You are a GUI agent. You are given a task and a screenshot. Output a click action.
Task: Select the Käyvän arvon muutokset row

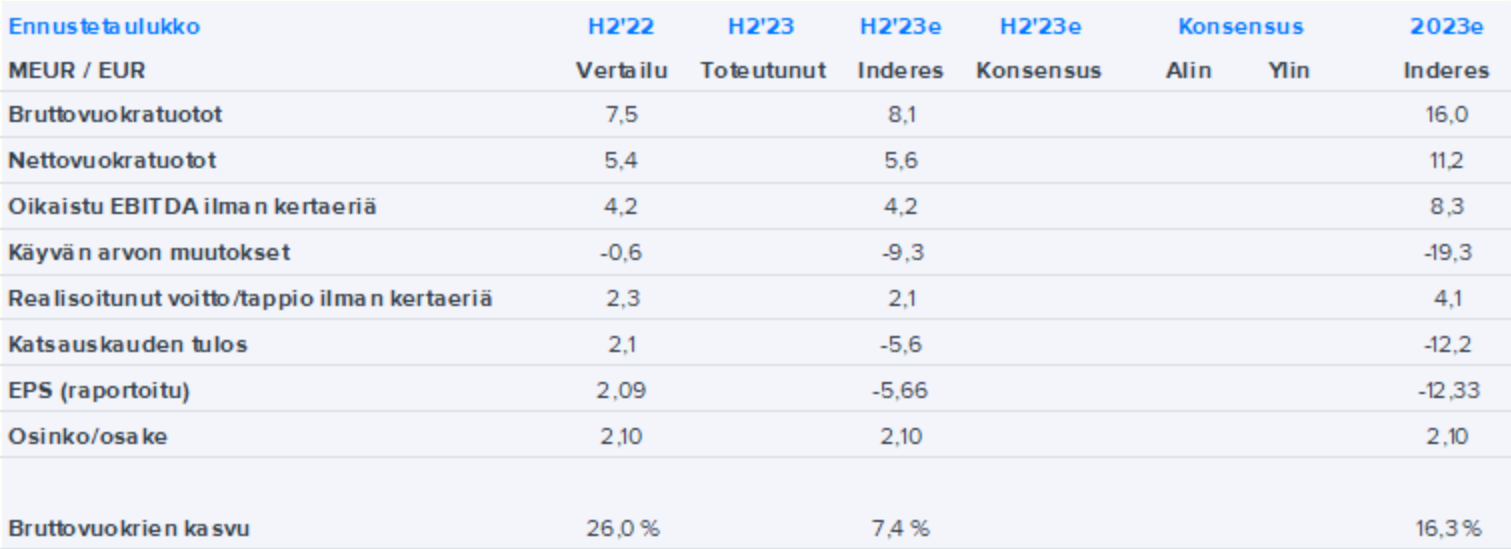(x=149, y=253)
